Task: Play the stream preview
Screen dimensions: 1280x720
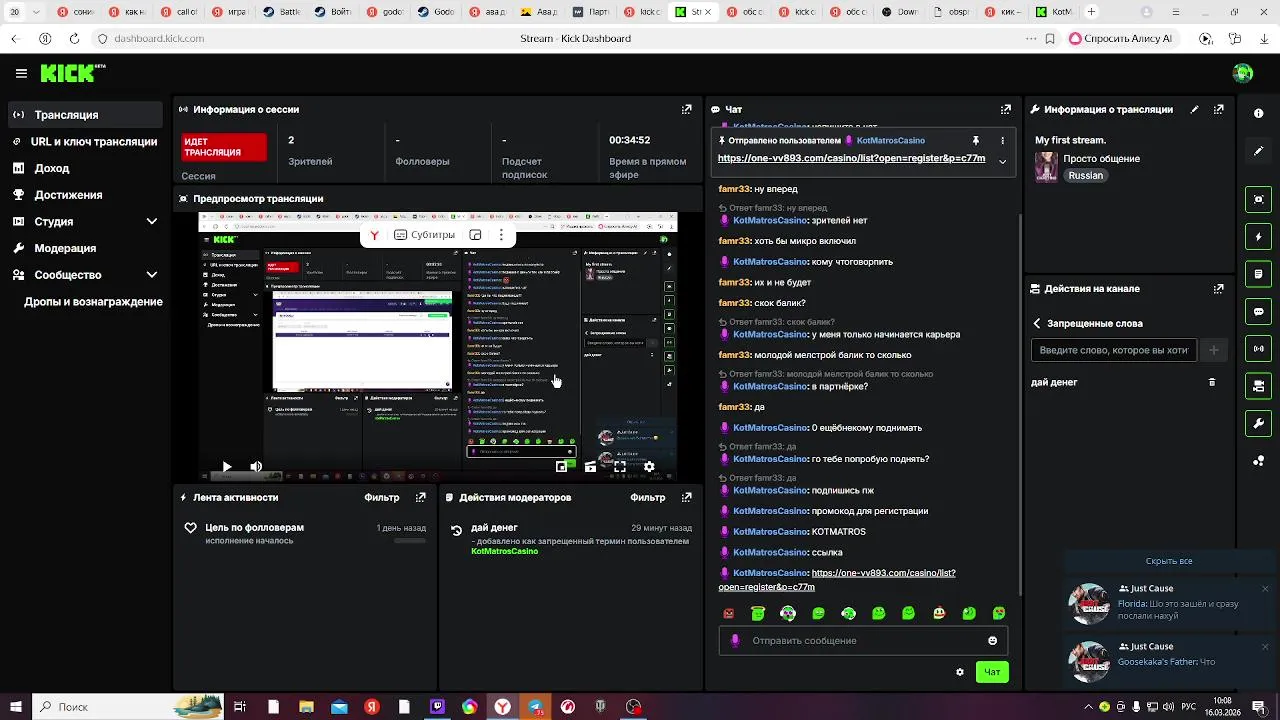Action: (x=226, y=466)
